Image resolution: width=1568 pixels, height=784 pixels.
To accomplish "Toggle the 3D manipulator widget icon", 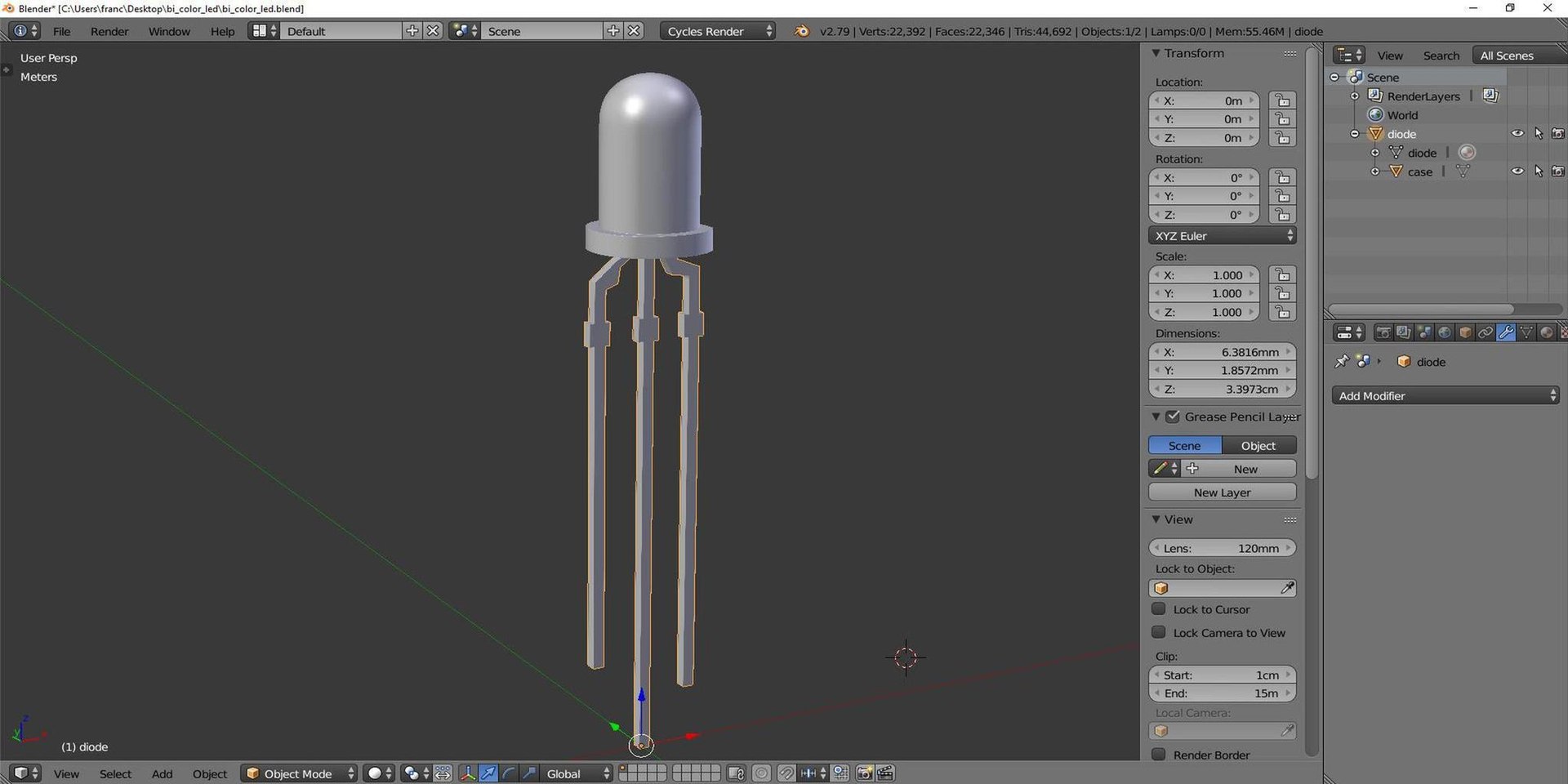I will (467, 773).
